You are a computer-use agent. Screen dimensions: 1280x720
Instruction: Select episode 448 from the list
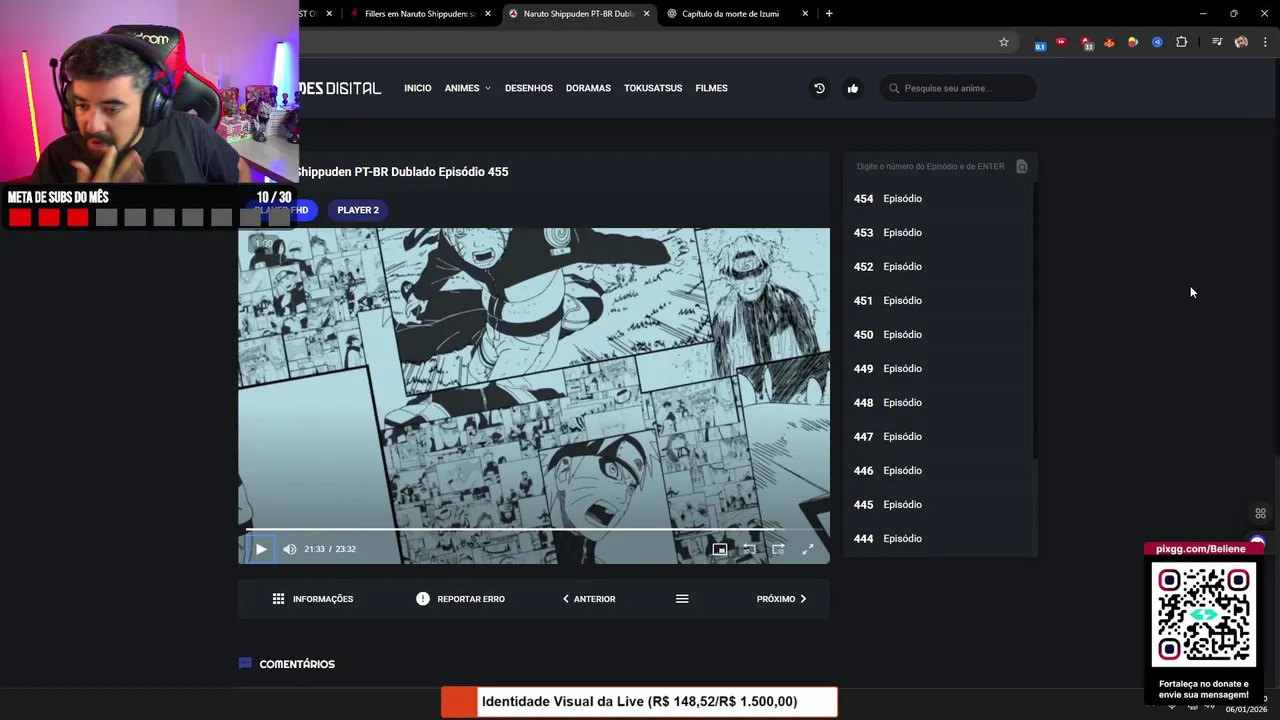pyautogui.click(x=938, y=403)
